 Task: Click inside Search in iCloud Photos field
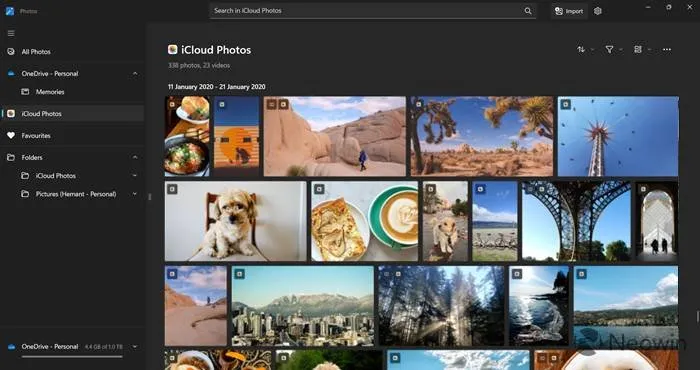pyautogui.click(x=373, y=11)
